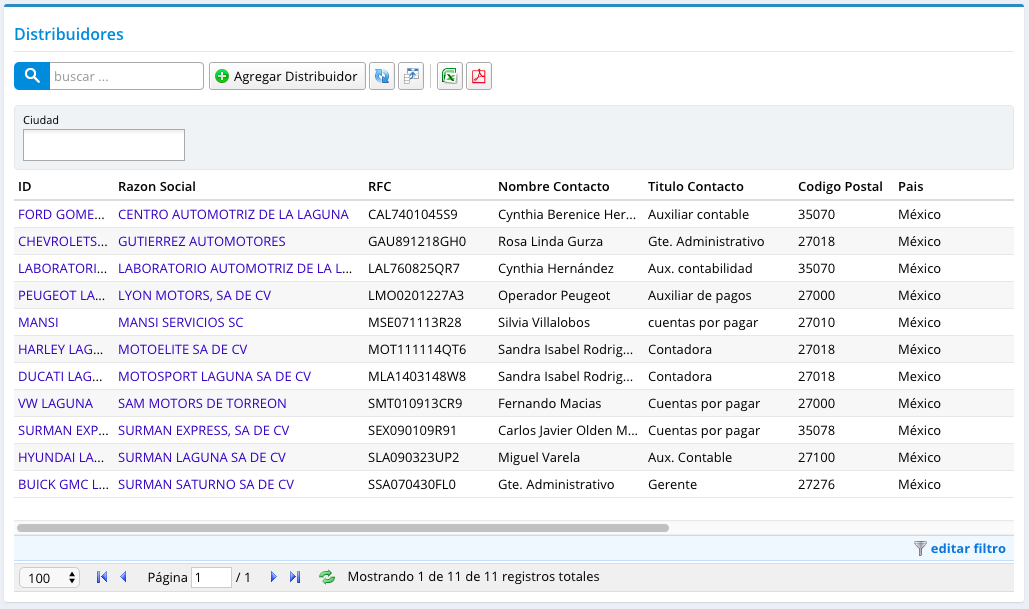Viewport: 1029px width, 609px height.
Task: Open the LABORATORIO AUTOMOTRIZ DE LA L... link
Action: tap(235, 268)
